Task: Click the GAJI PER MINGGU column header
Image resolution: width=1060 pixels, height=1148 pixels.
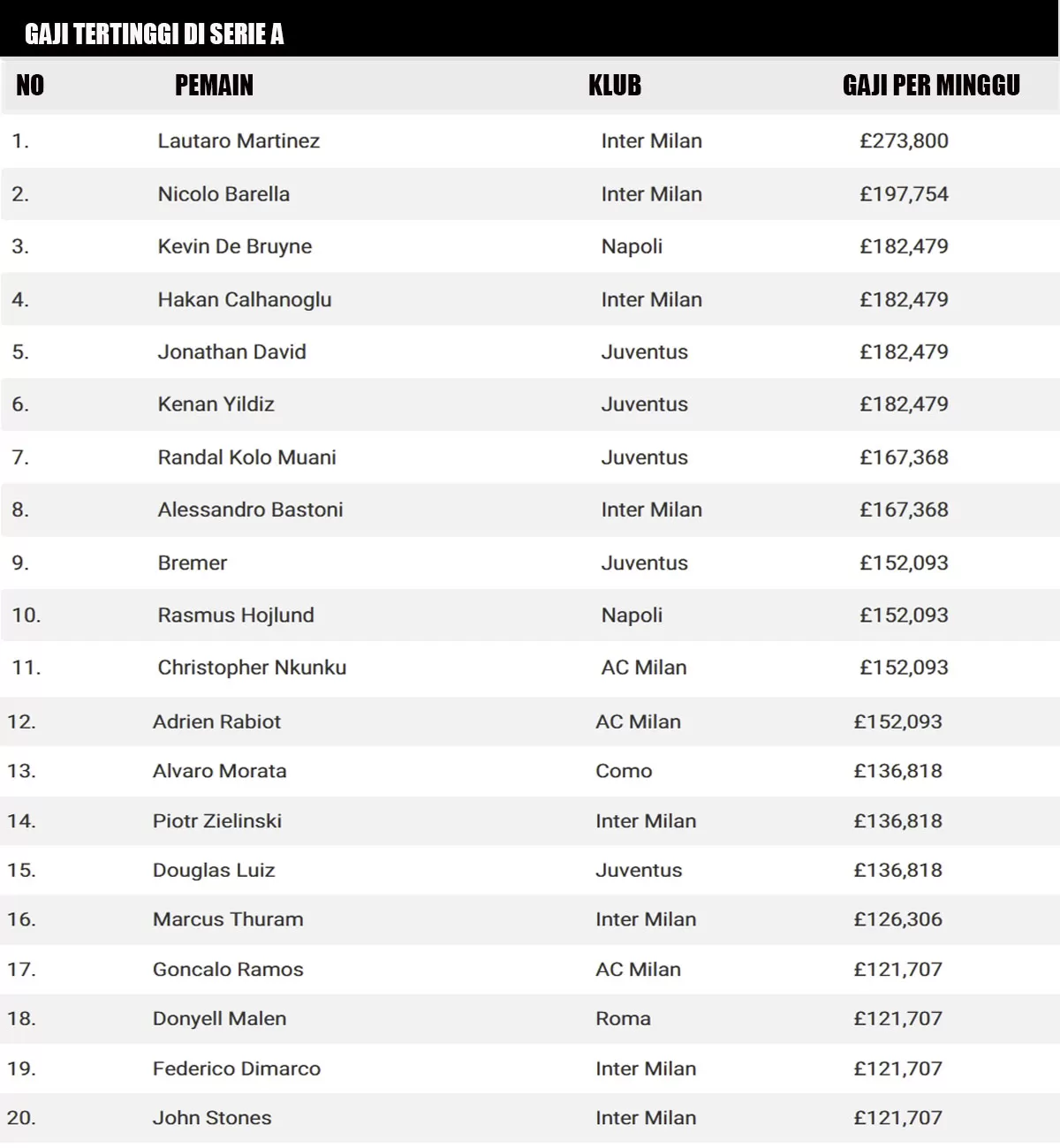Action: point(931,86)
